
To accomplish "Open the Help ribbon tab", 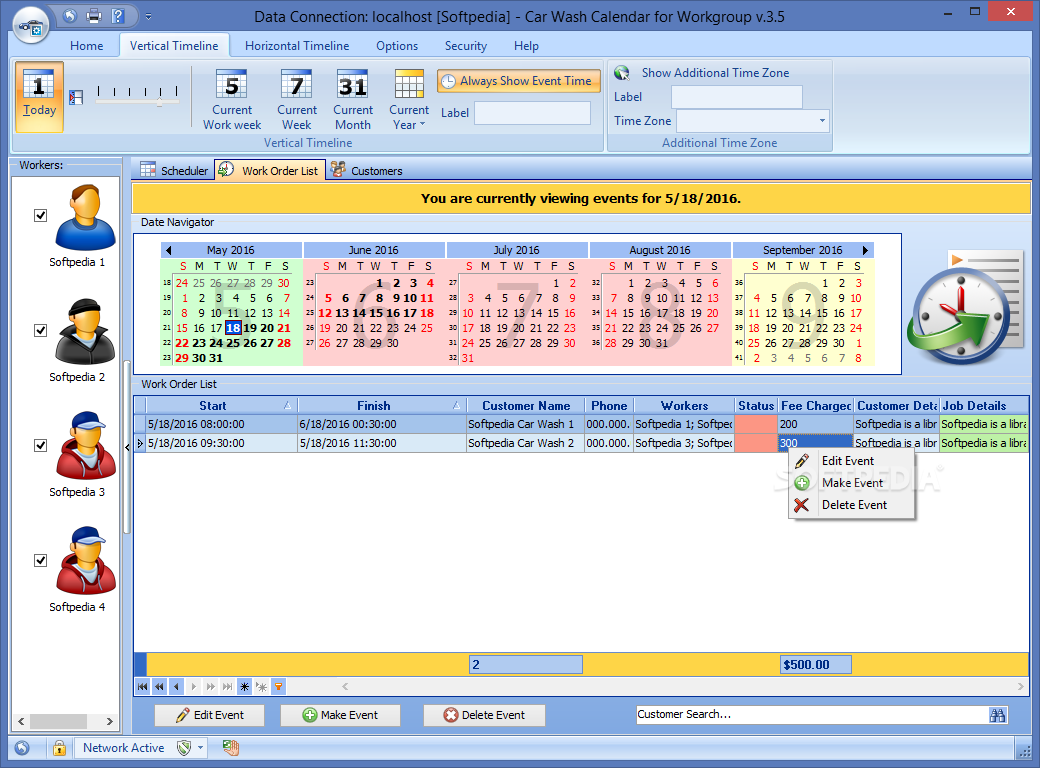I will pyautogui.click(x=526, y=46).
